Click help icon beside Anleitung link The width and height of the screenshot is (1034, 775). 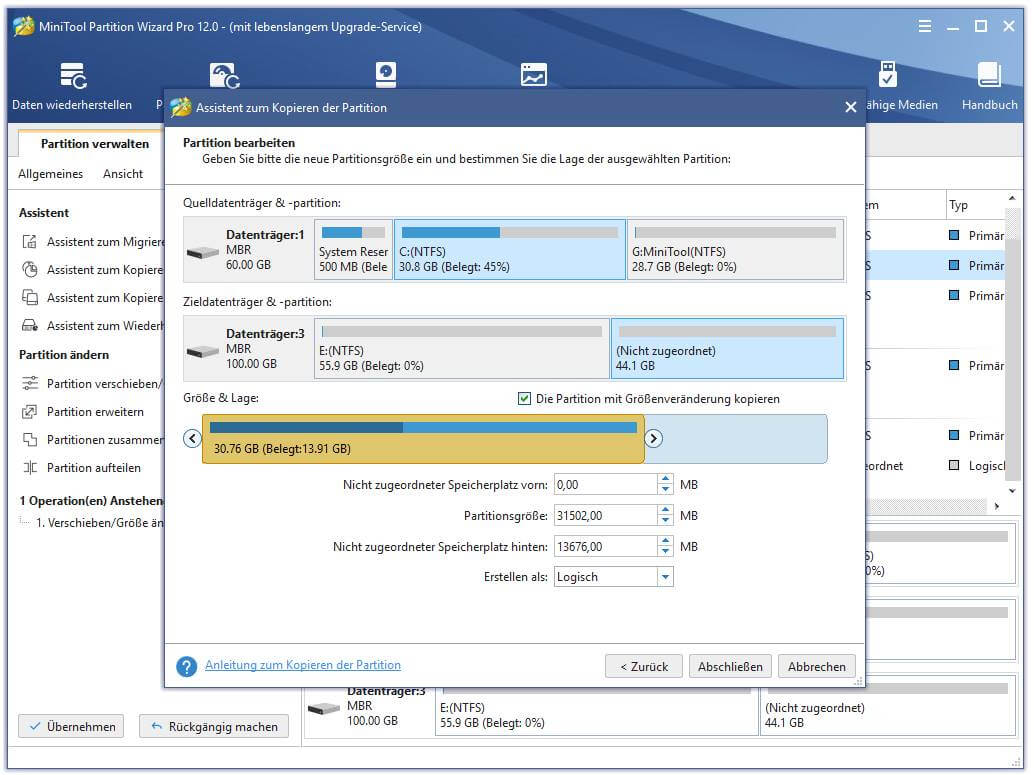tap(186, 666)
